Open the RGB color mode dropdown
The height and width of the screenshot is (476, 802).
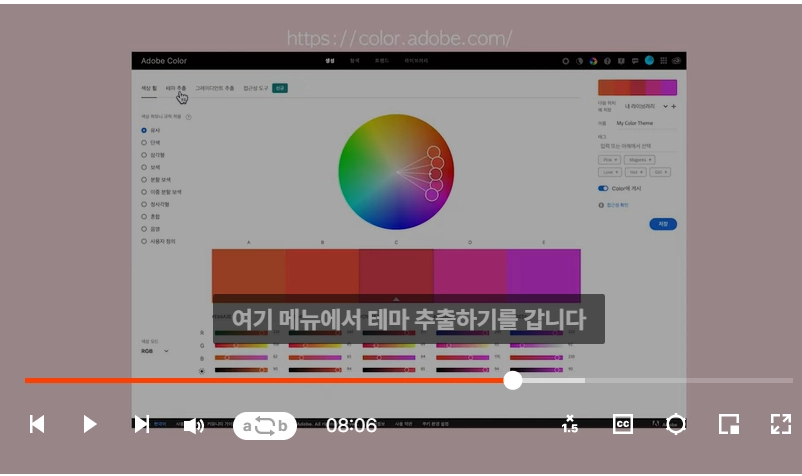pyautogui.click(x=154, y=351)
